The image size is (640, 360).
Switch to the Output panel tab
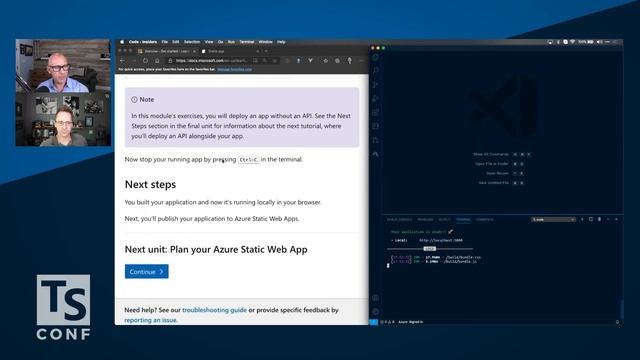point(444,220)
